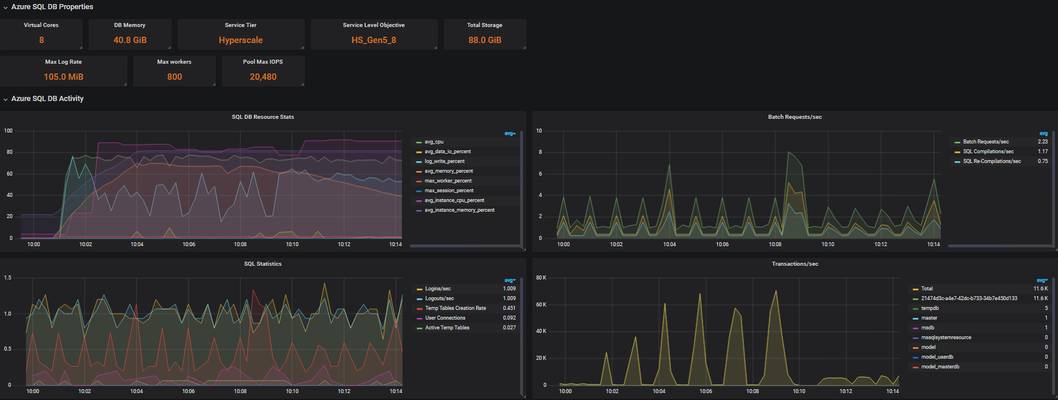The width and height of the screenshot is (1058, 400).
Task: Open the Pool Max IOPS panel menu
Action: click(x=263, y=61)
